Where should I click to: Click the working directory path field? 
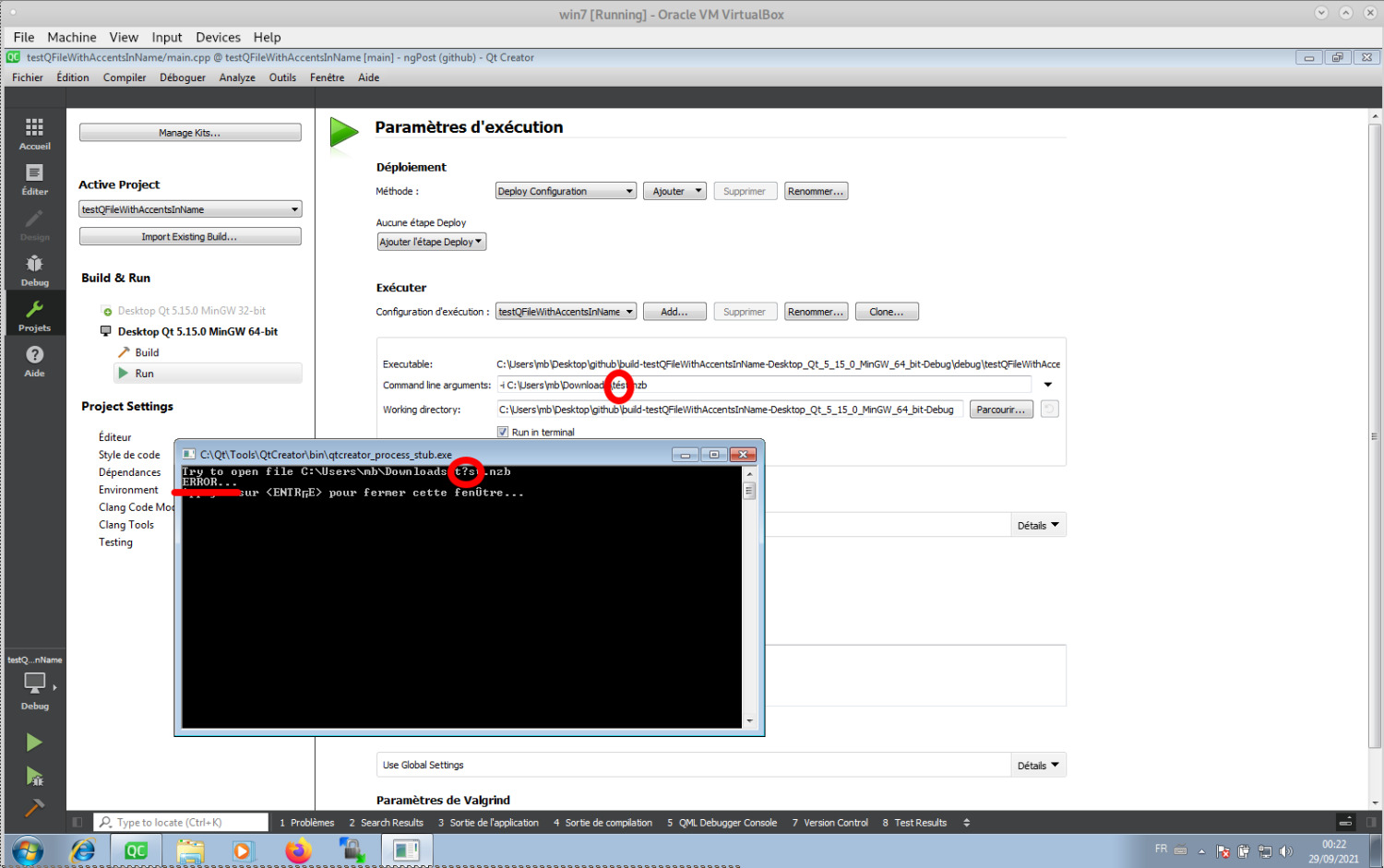click(730, 410)
